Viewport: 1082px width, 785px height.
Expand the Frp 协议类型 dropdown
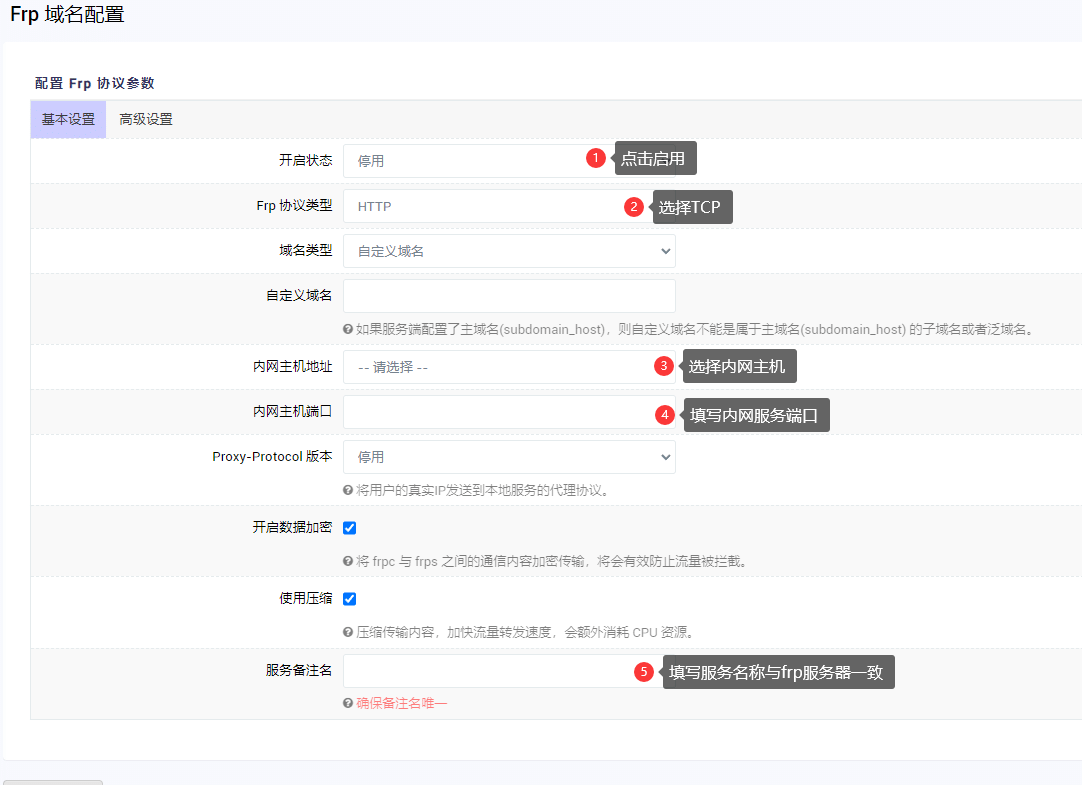(480, 207)
